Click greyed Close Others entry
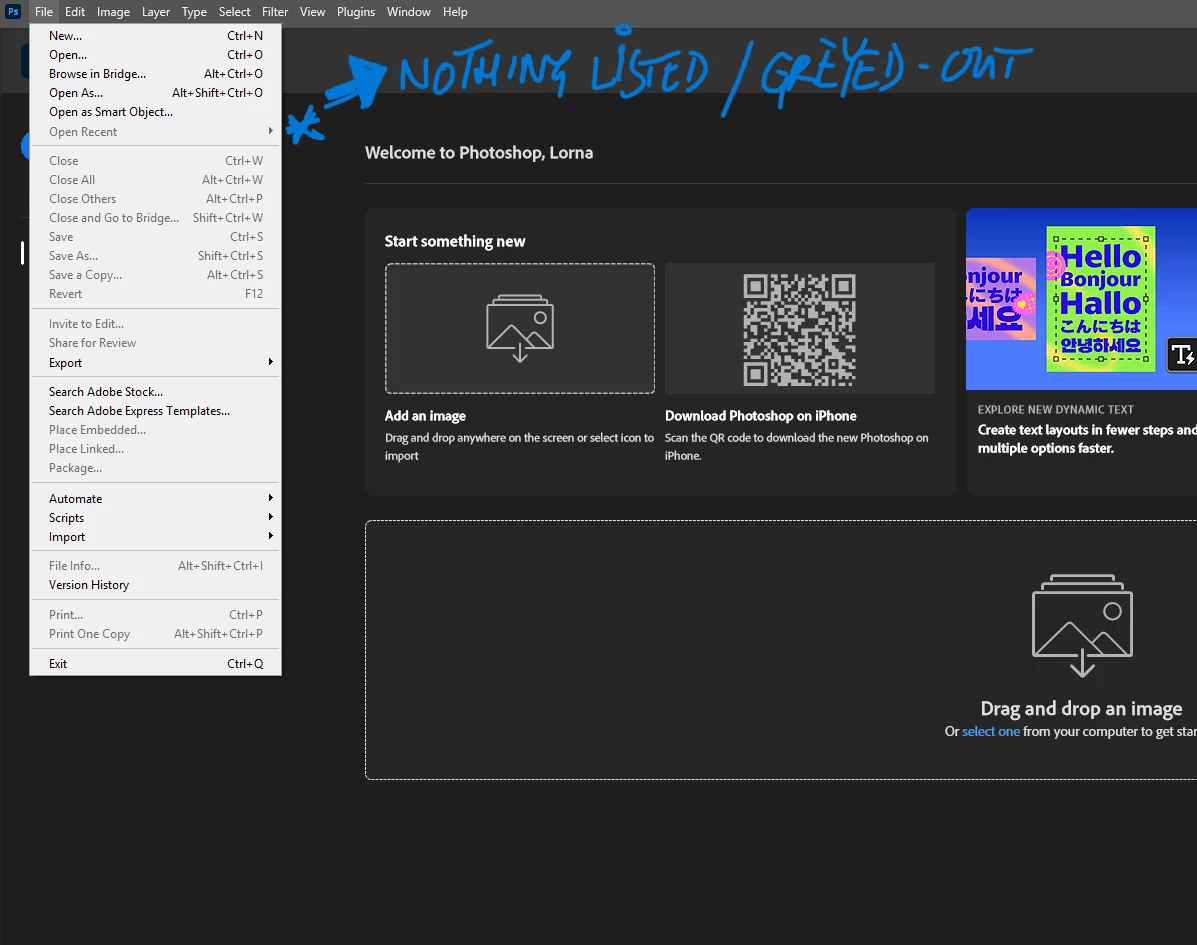This screenshot has height=945, width=1197. 156,199
